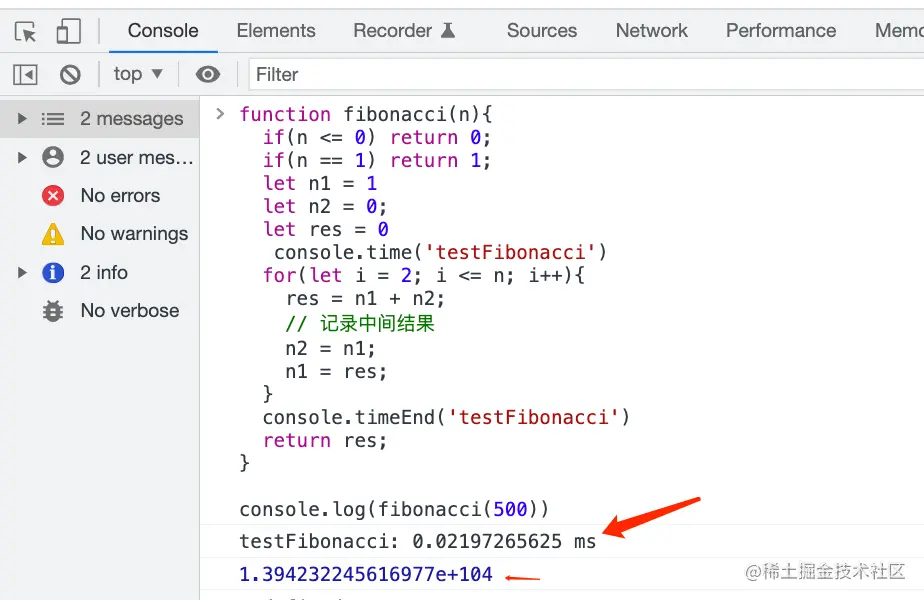
Task: Click the Recorder flask icon
Action: 448,30
